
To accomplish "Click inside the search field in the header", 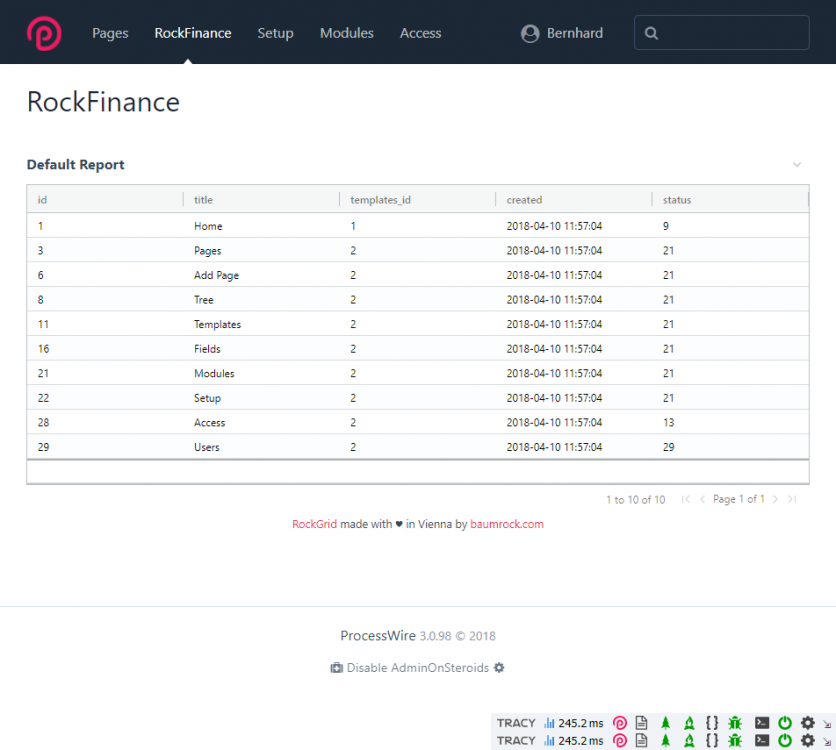I will (x=721, y=32).
